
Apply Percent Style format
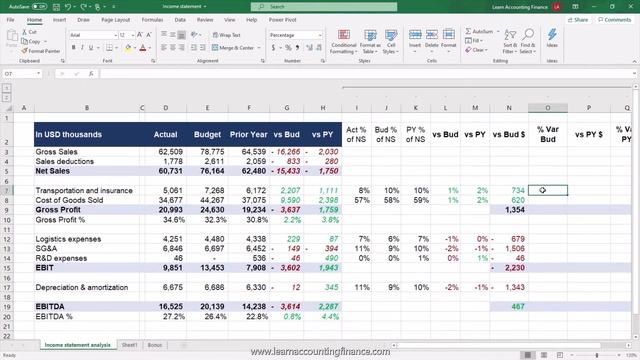(288, 48)
